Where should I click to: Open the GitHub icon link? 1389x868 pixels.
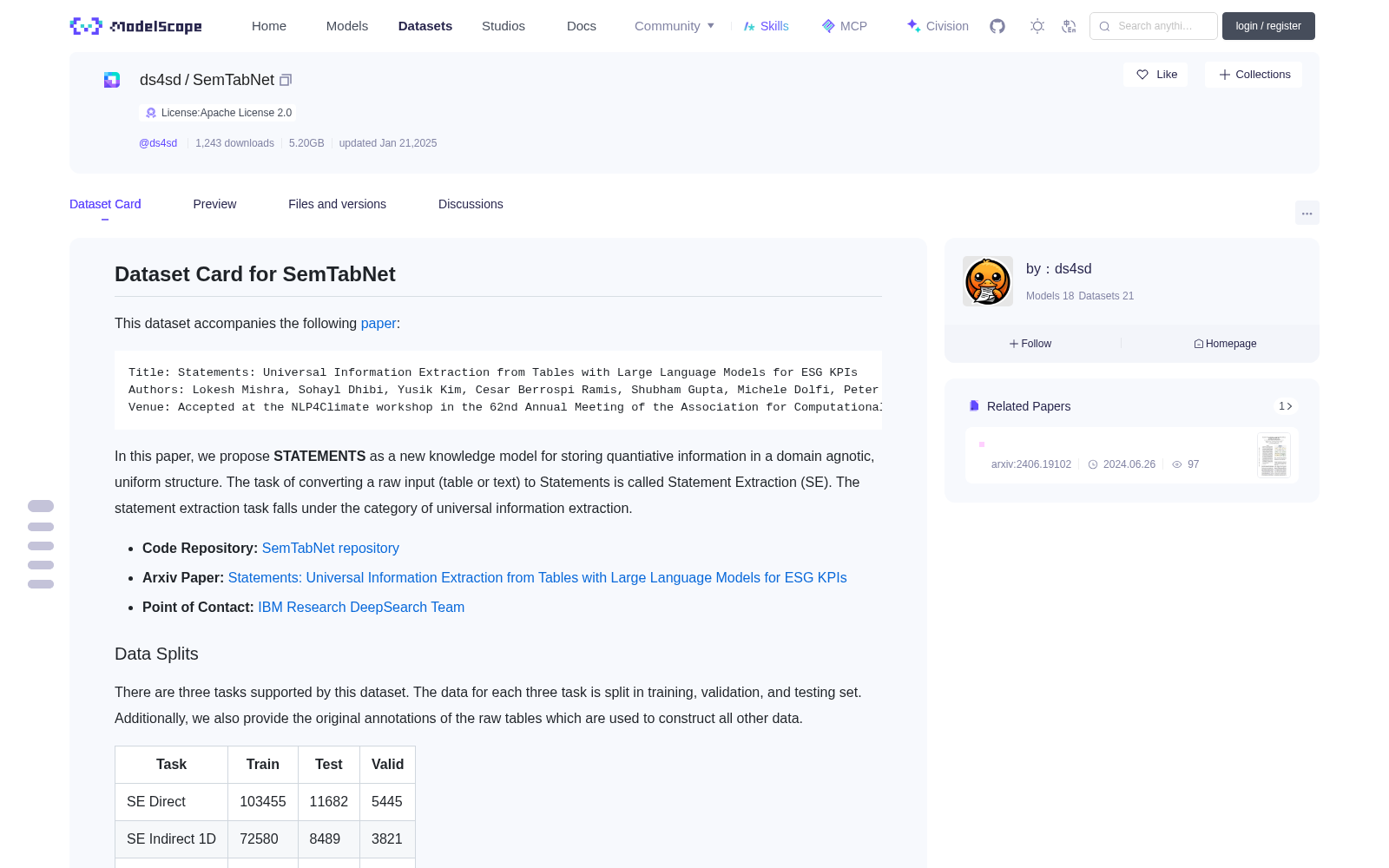997,26
